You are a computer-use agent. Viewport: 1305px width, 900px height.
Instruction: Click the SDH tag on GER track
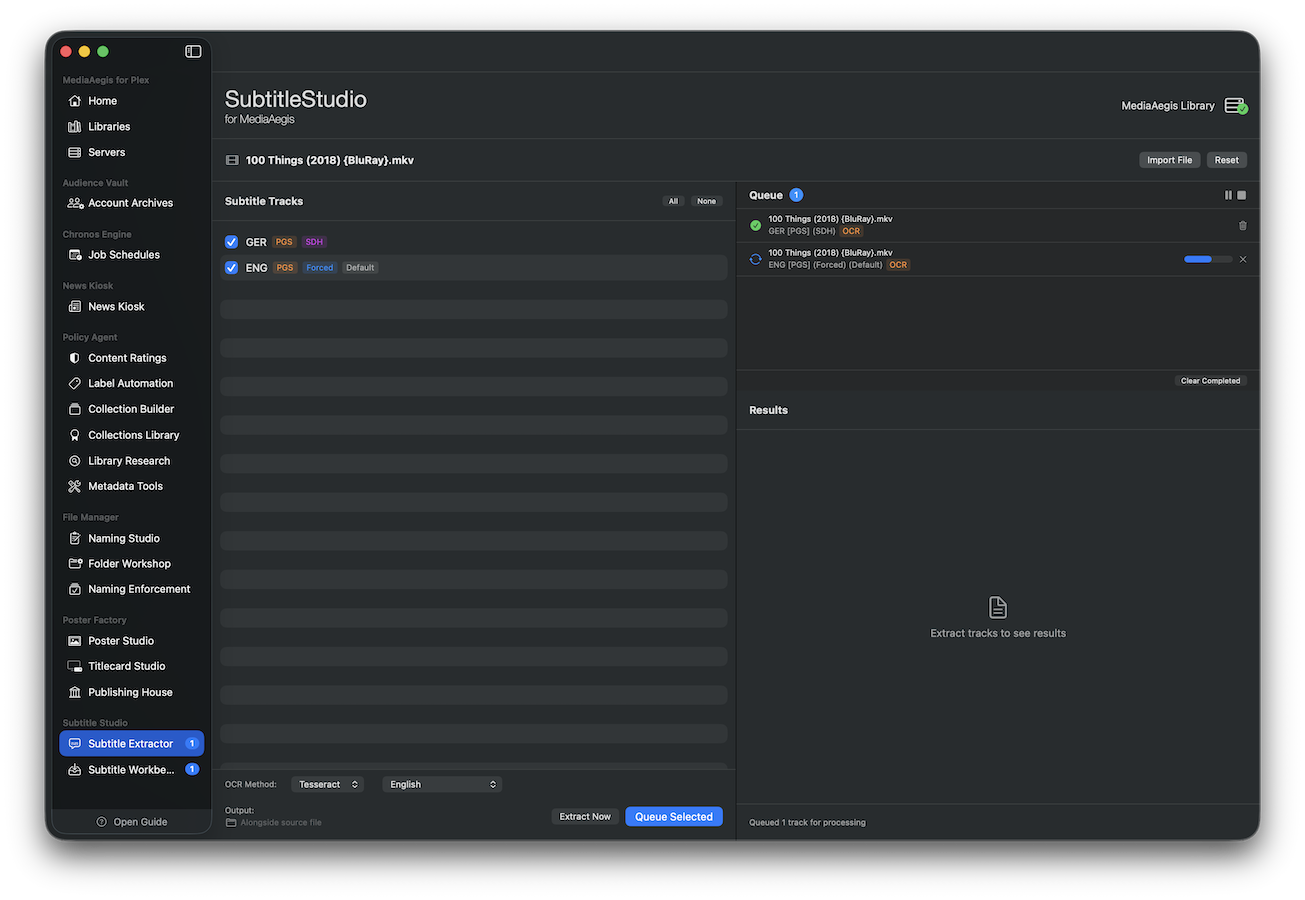[315, 242]
